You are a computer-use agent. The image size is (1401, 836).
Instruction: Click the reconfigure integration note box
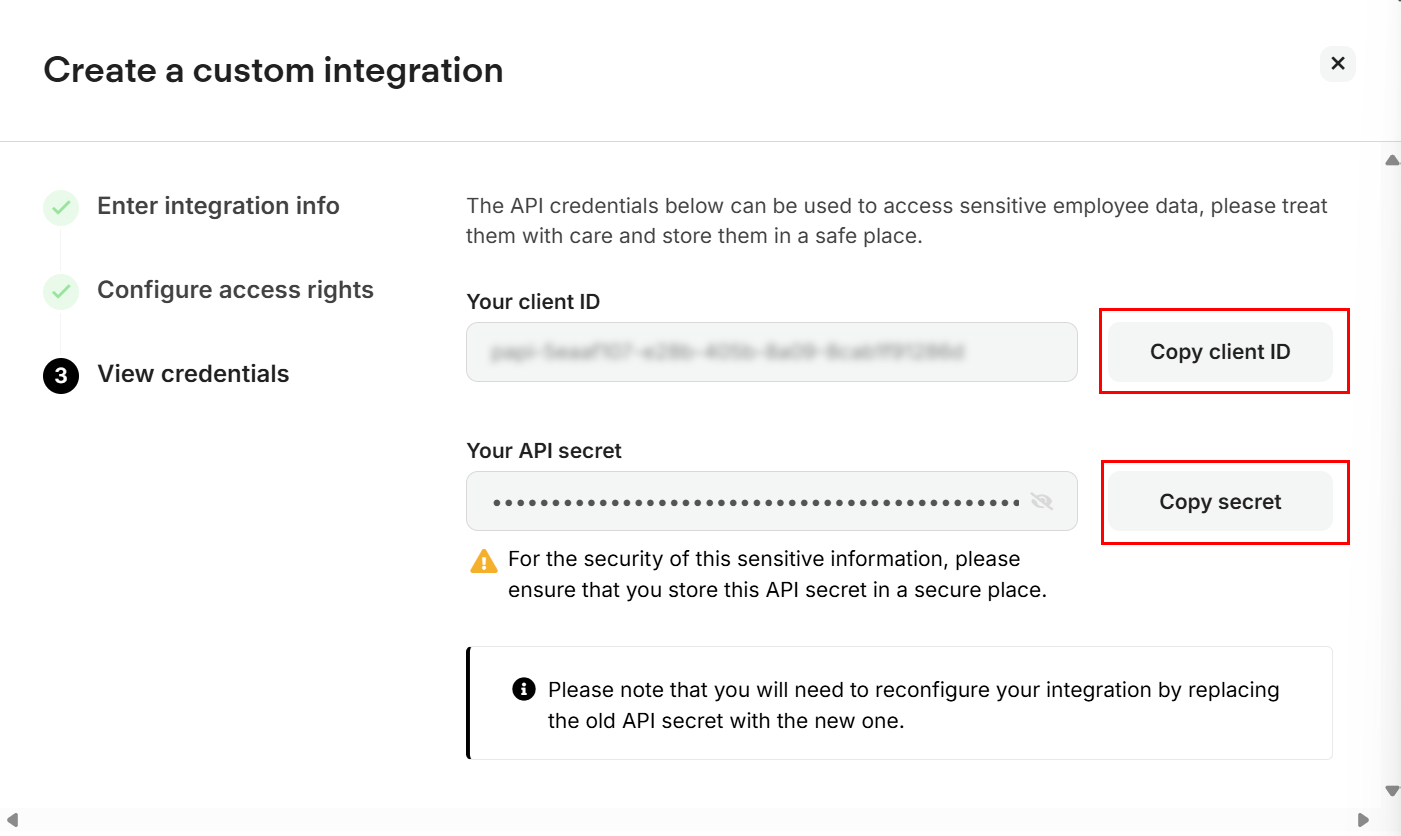pos(900,703)
